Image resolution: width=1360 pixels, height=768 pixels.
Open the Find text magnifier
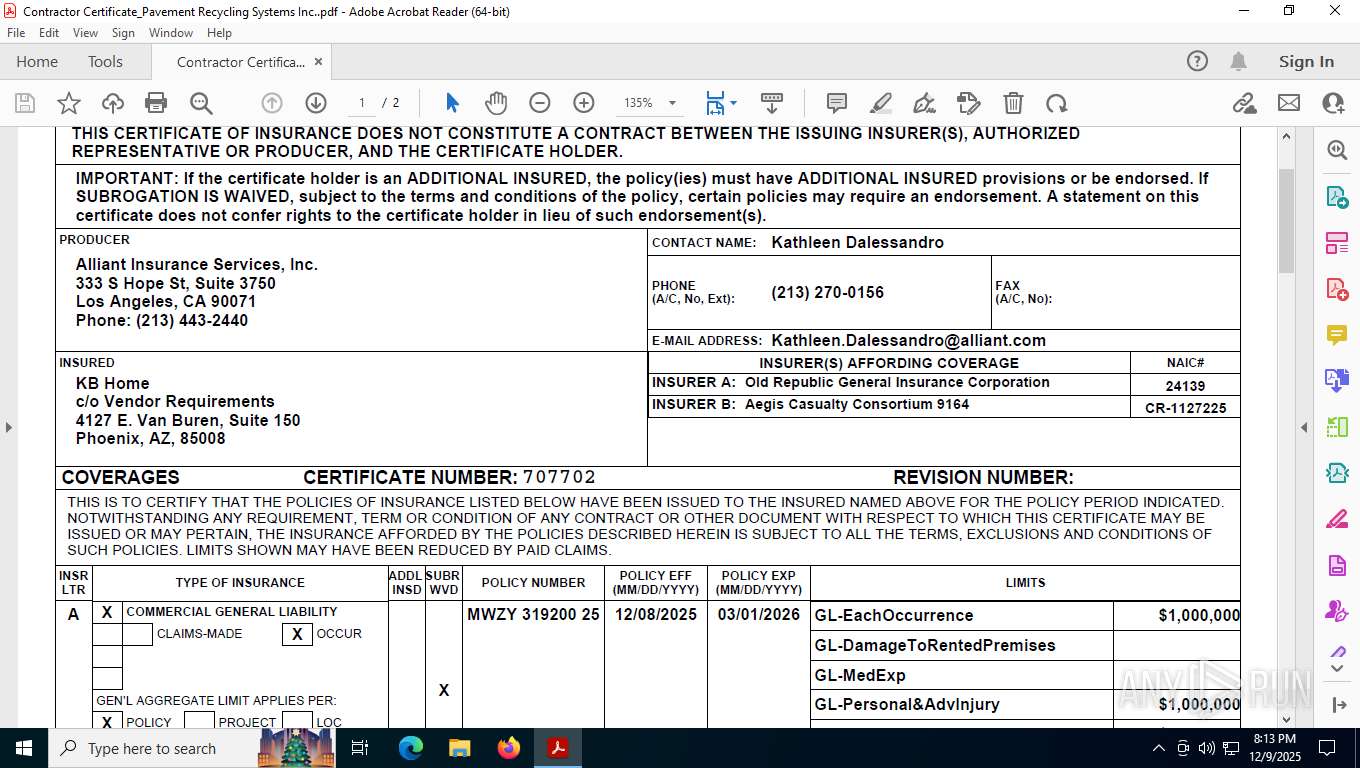click(x=201, y=103)
